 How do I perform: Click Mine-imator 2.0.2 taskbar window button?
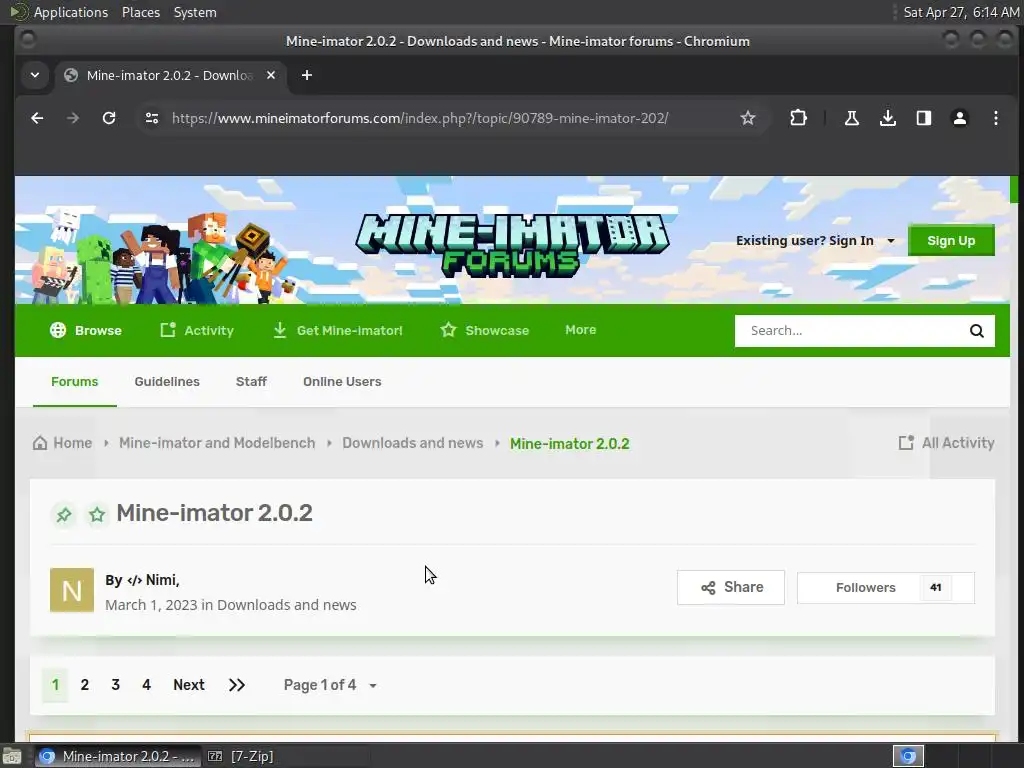117,756
